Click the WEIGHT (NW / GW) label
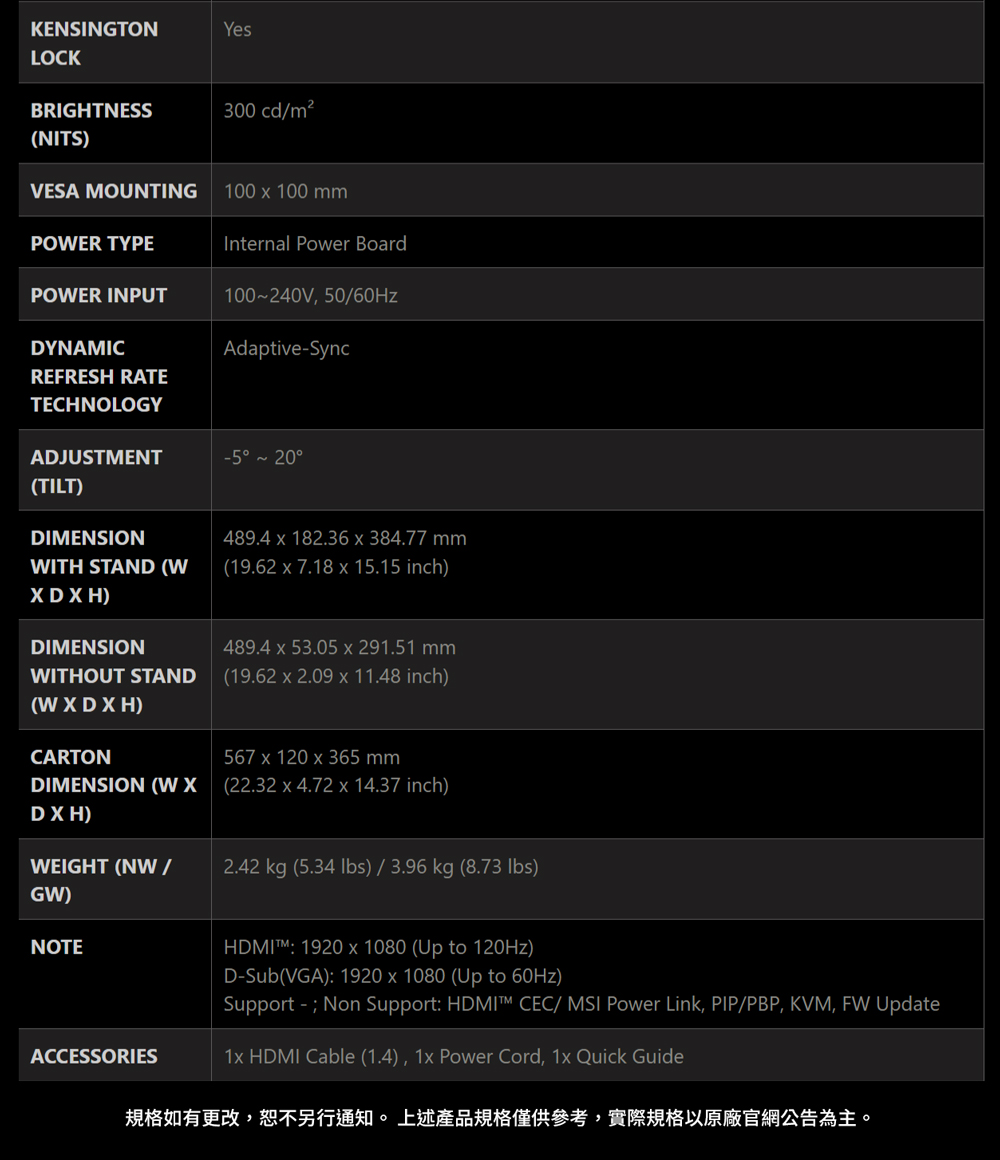 [x=101, y=880]
